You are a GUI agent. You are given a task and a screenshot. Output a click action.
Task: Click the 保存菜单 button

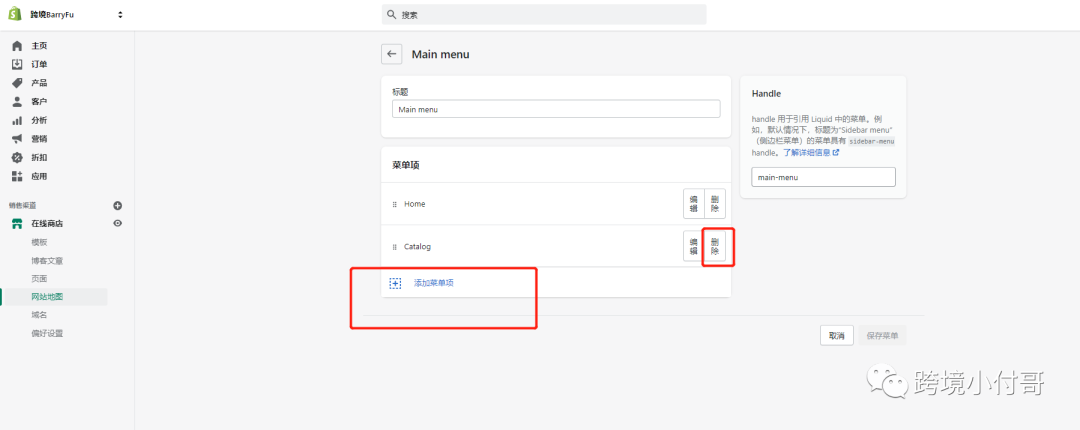[x=882, y=336]
